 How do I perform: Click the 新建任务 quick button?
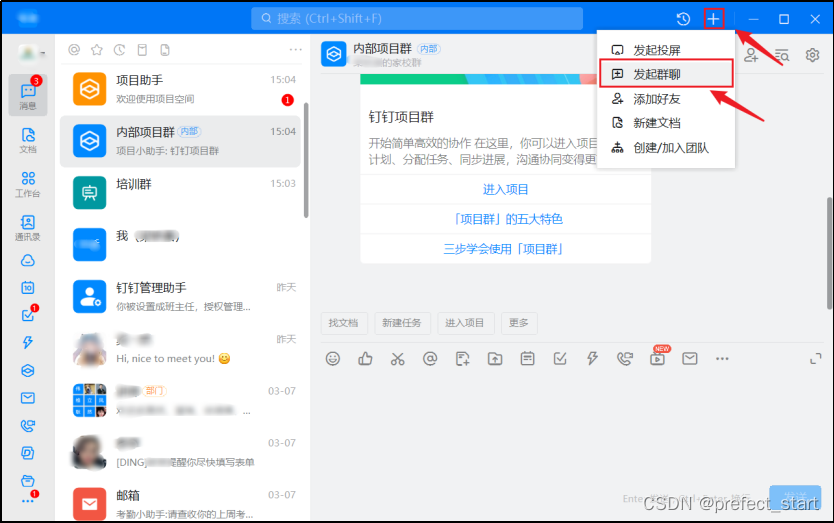(x=402, y=323)
